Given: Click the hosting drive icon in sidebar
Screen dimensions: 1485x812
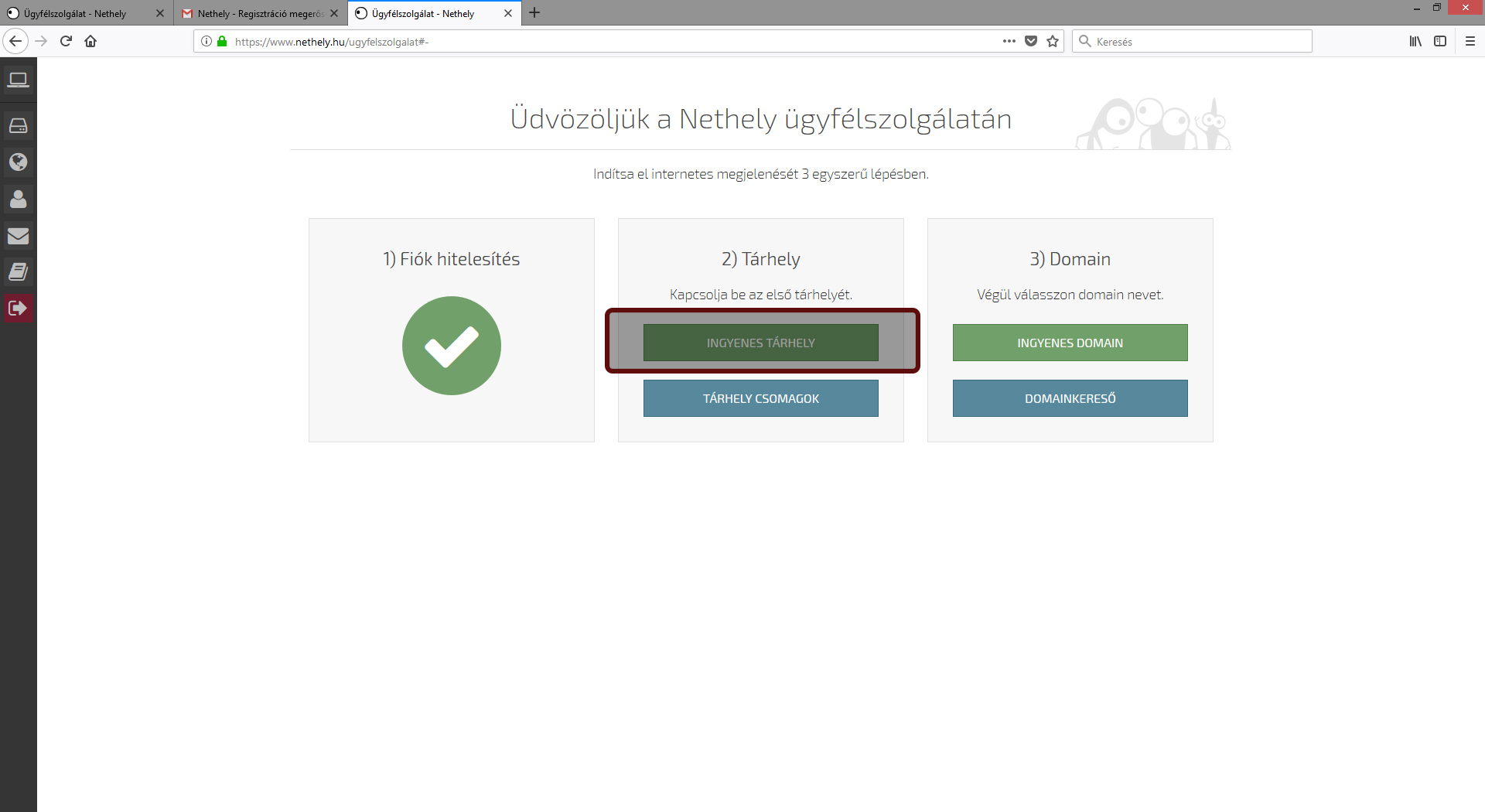Looking at the screenshot, I should [18, 125].
